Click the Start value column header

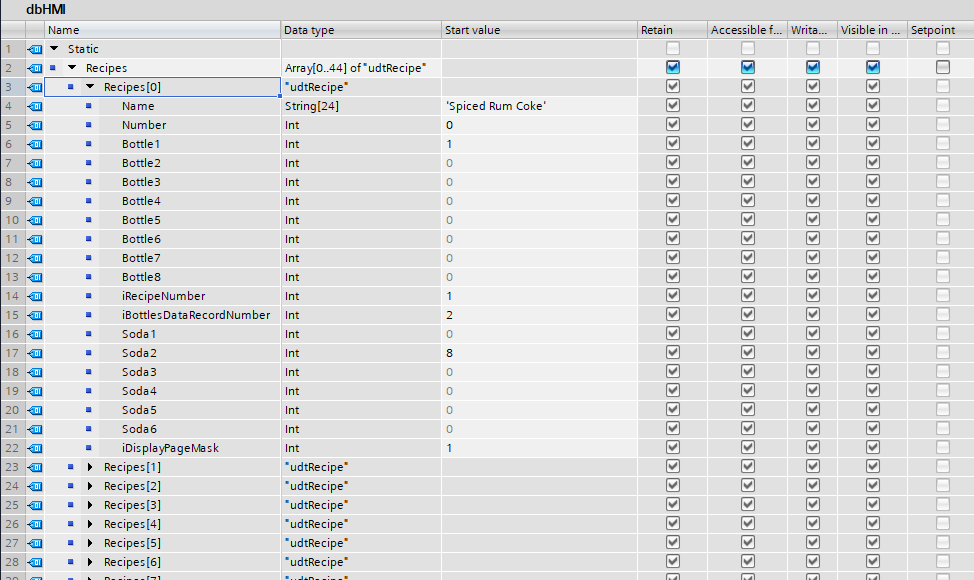pos(539,30)
